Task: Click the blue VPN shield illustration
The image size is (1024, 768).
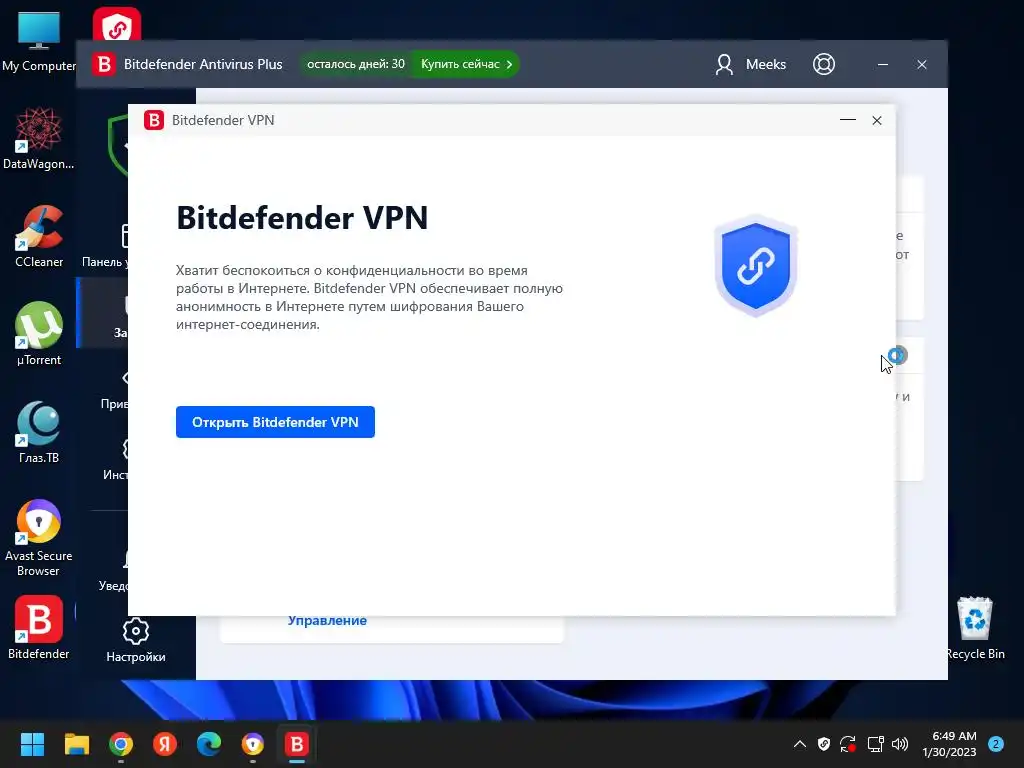Action: (756, 265)
